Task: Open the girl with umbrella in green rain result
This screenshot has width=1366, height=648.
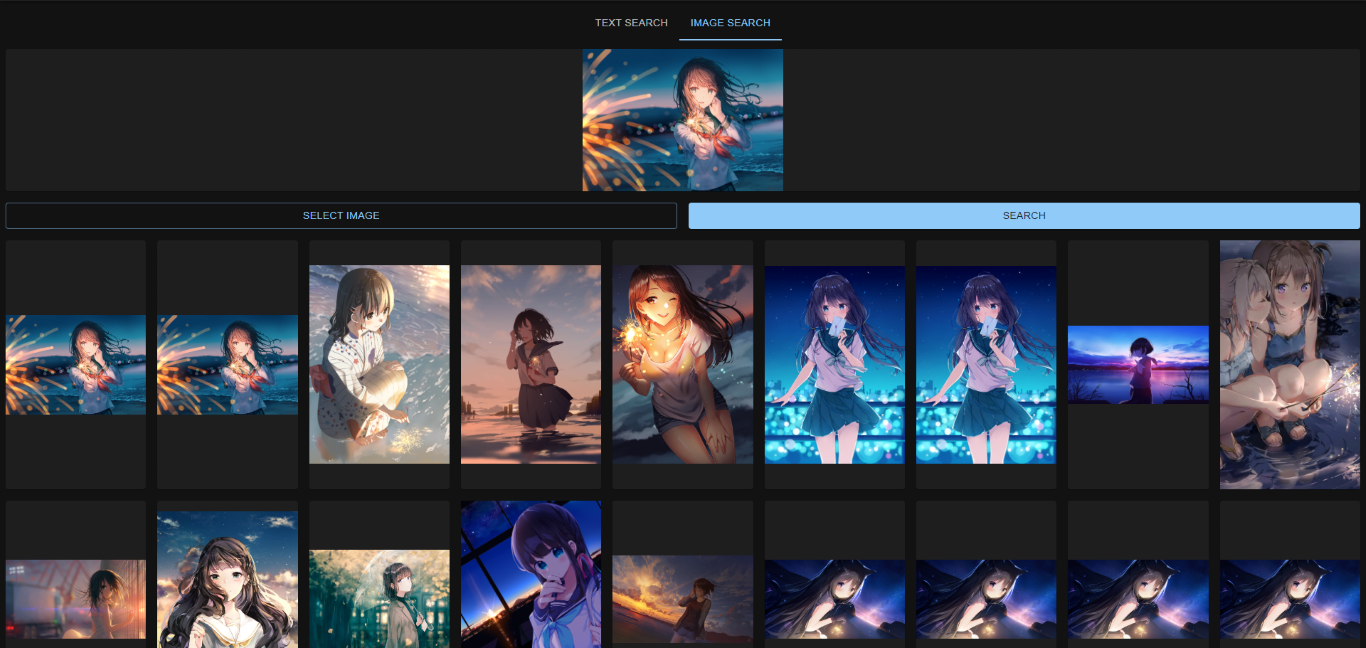Action: pyautogui.click(x=379, y=598)
